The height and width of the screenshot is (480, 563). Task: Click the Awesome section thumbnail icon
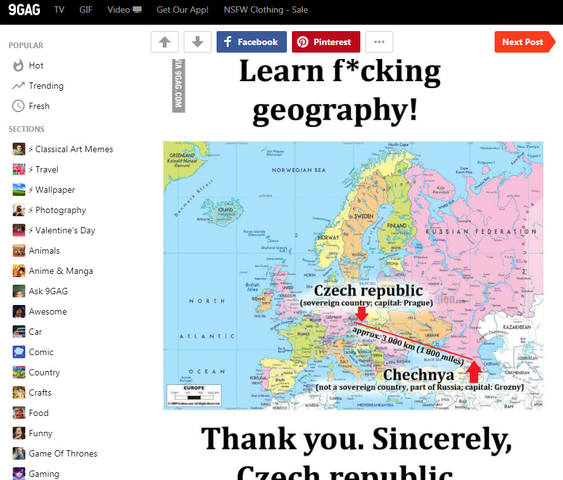pyautogui.click(x=19, y=311)
